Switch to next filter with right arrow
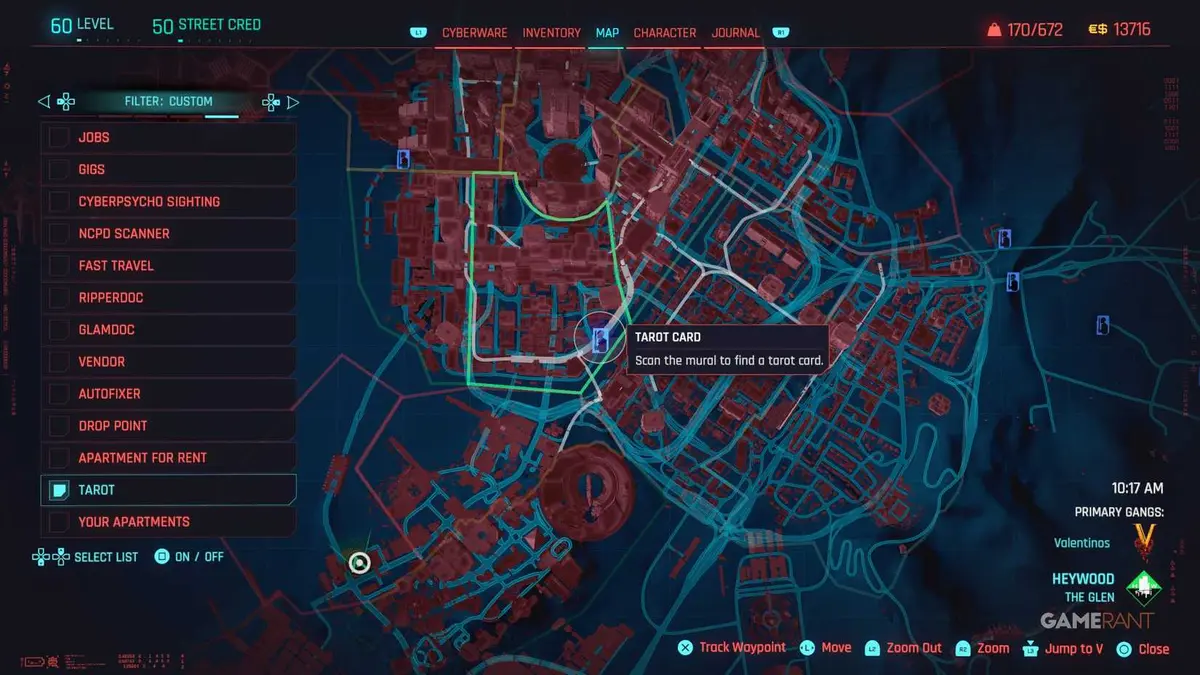The width and height of the screenshot is (1200, 675). (293, 101)
